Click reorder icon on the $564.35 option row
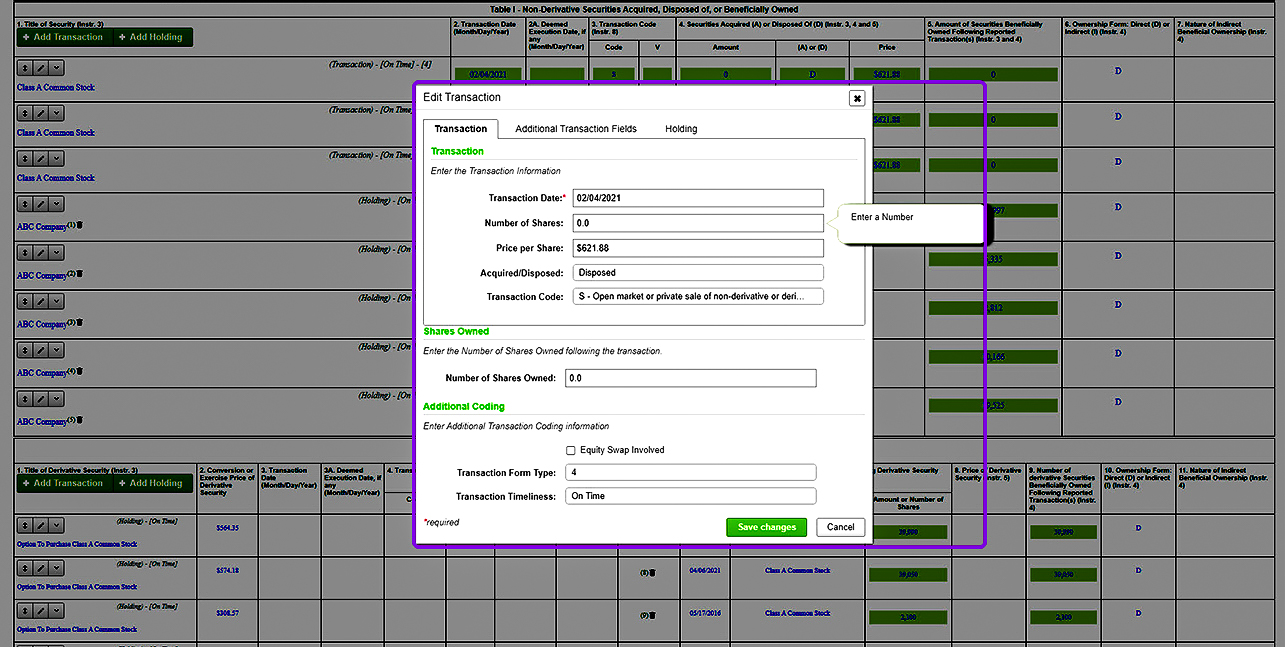Viewport: 1285px width, 647px height. pos(25,525)
